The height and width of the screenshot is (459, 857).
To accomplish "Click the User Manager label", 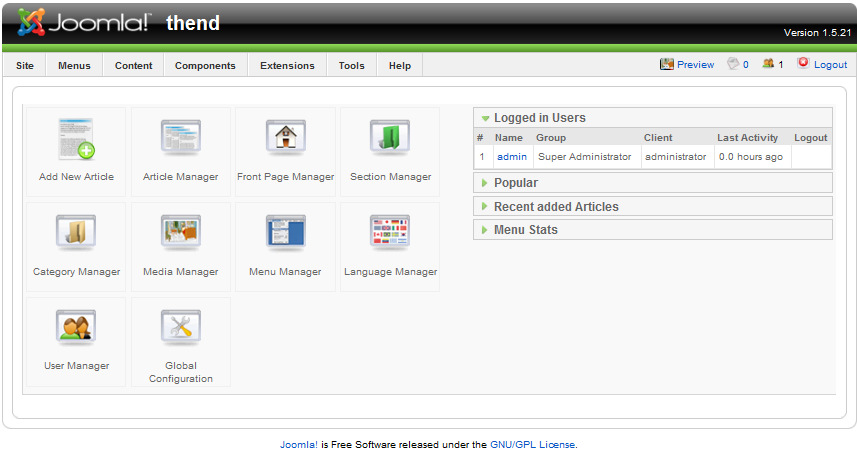I will pos(77,366).
